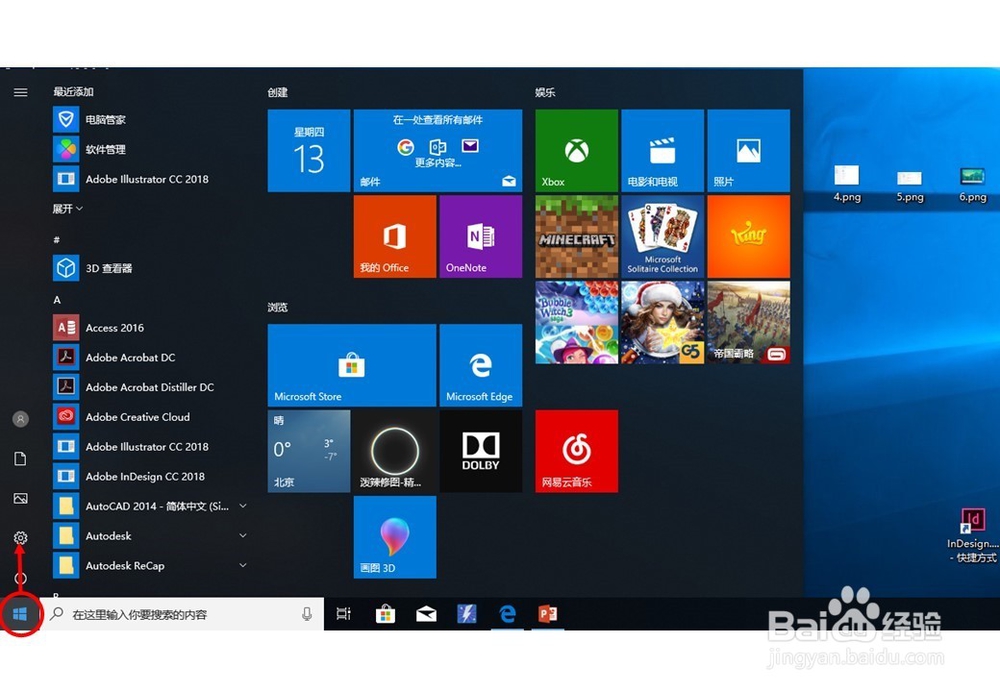Open Adobe InDesign CC 2018

(151, 476)
